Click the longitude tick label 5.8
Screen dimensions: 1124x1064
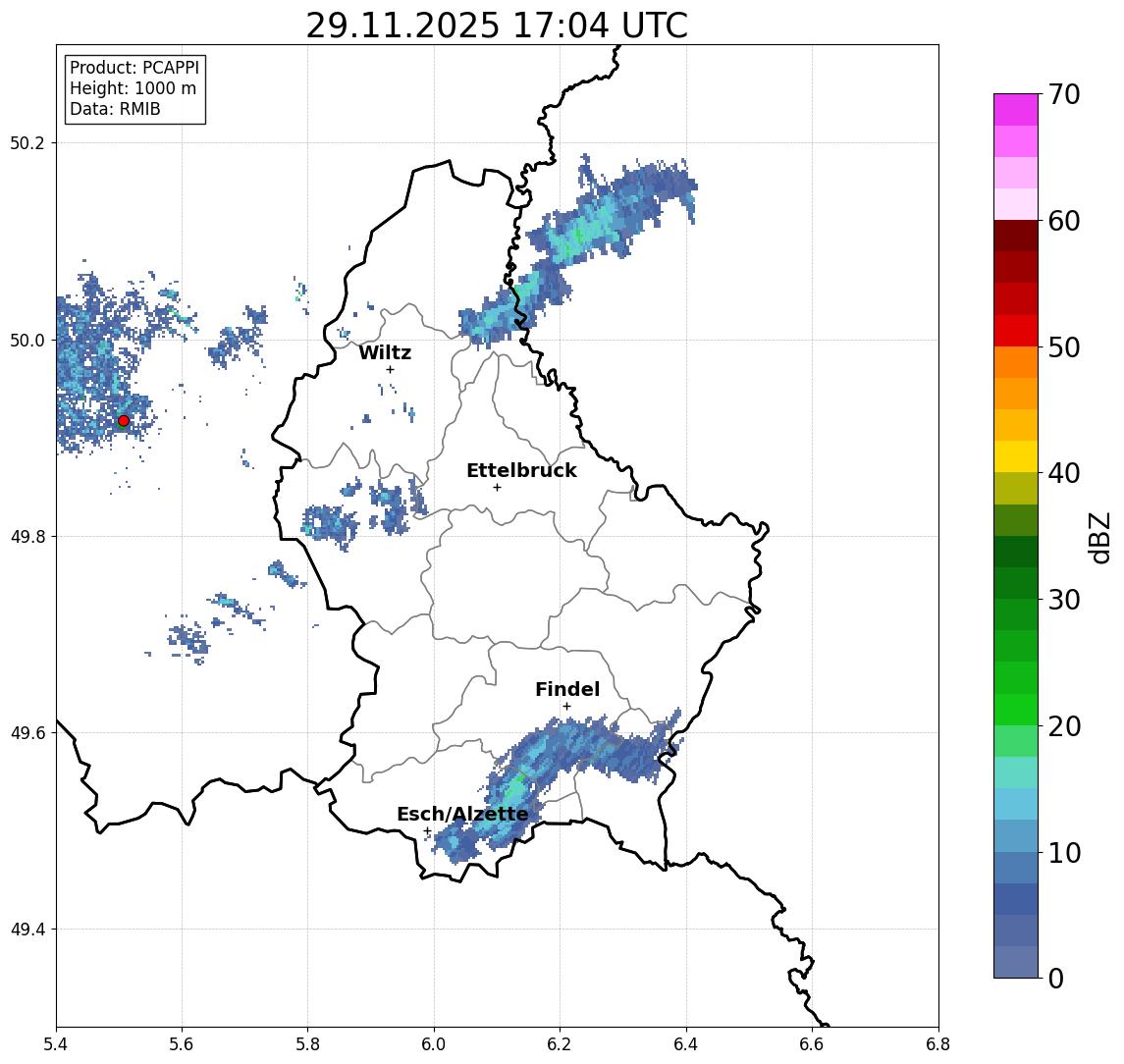coord(308,1044)
